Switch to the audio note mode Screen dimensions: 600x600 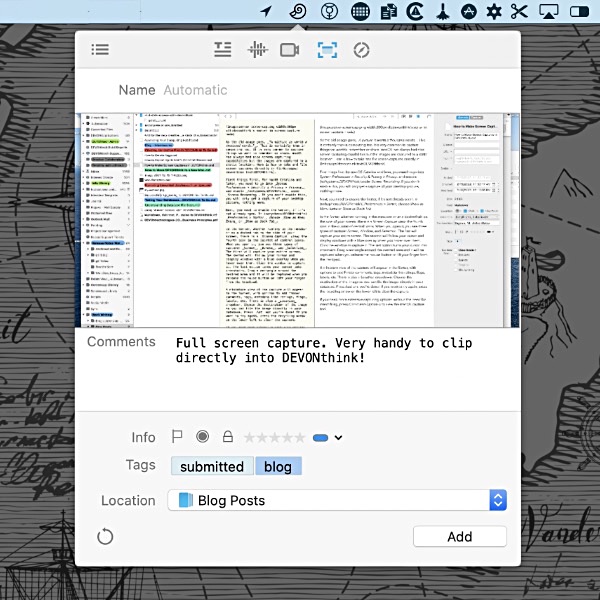(258, 50)
